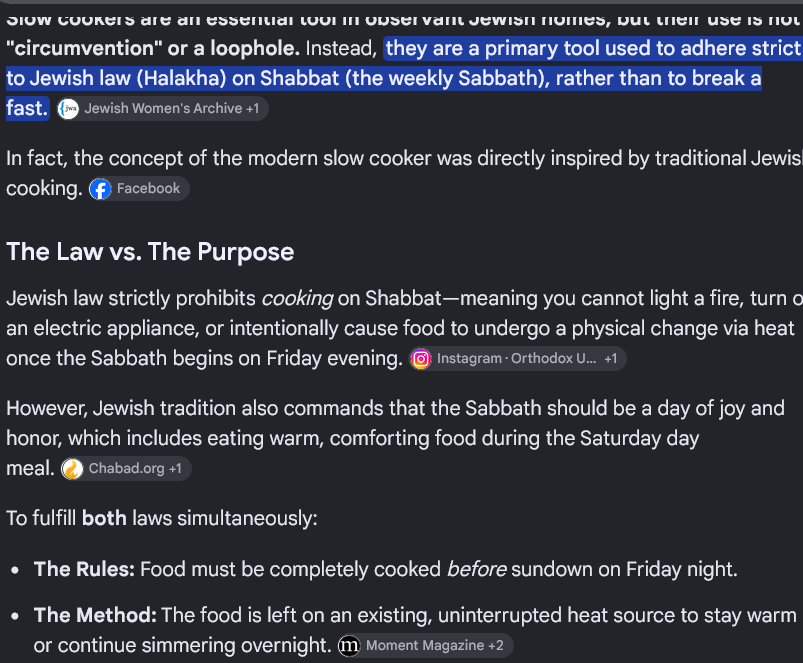Expand the +1 count beside Instagram source

click(x=610, y=358)
